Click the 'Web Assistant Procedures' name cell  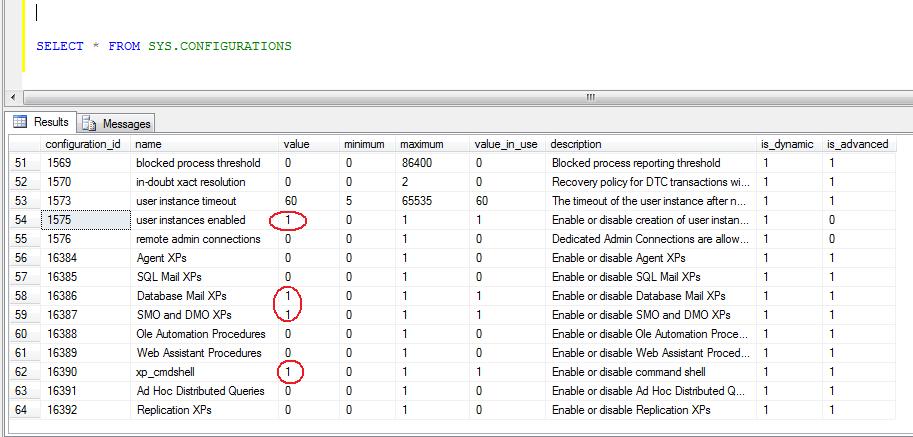[x=206, y=353]
